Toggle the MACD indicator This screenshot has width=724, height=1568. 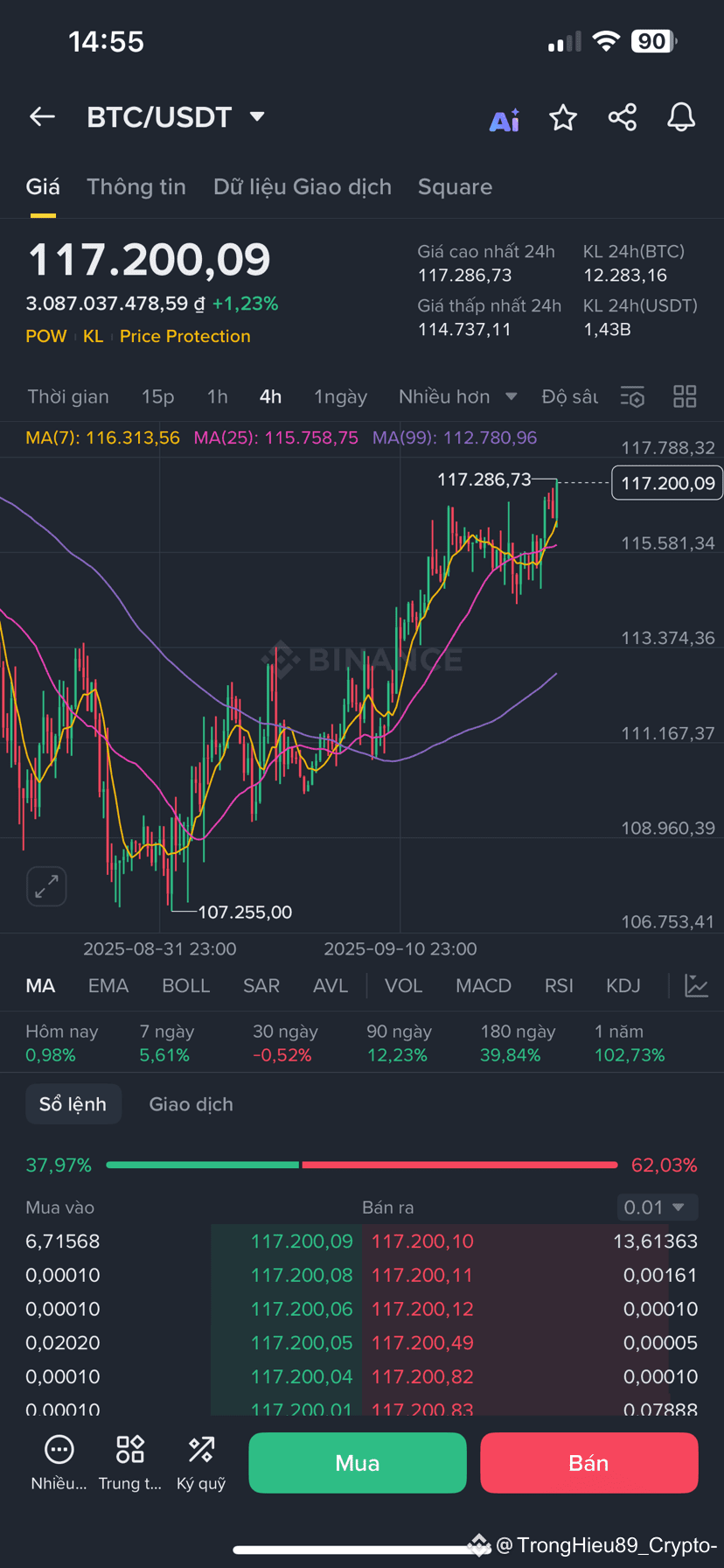coord(484,986)
